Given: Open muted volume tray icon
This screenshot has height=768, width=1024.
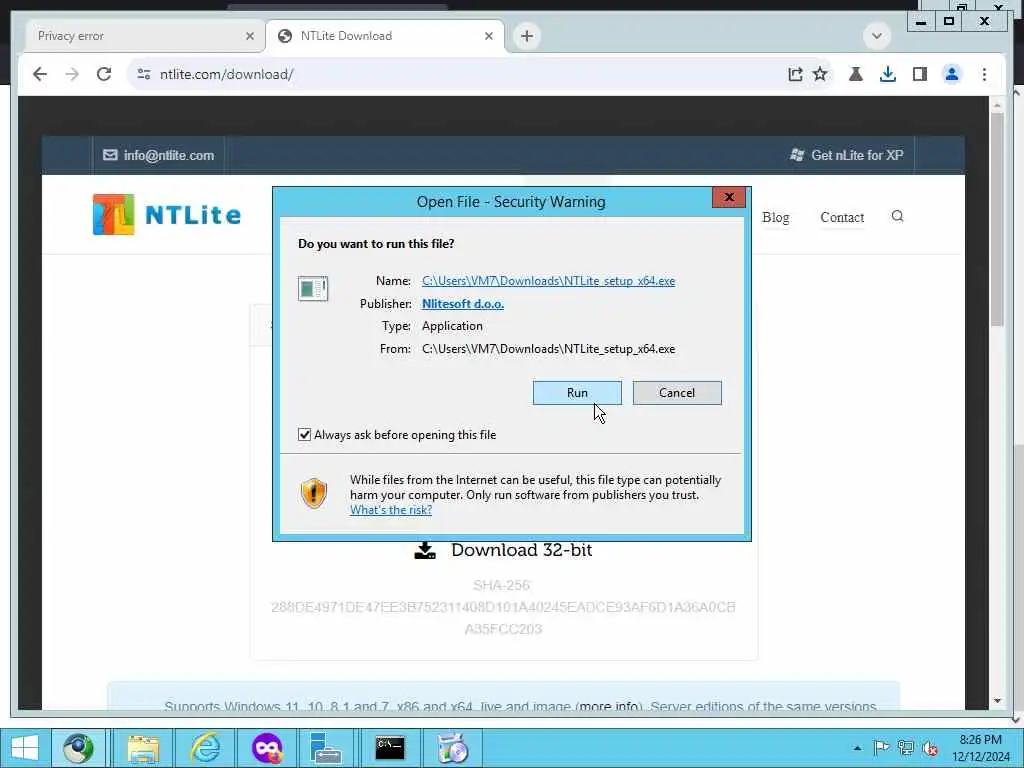Looking at the screenshot, I should [930, 748].
